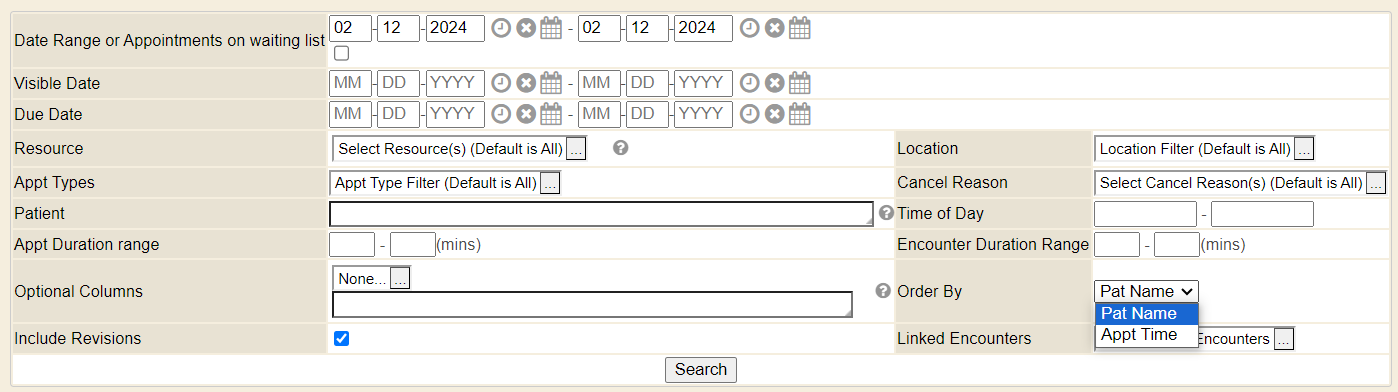Viewport: 1398px width, 392px height.
Task: Expand the Order By dropdown
Action: (x=1146, y=291)
